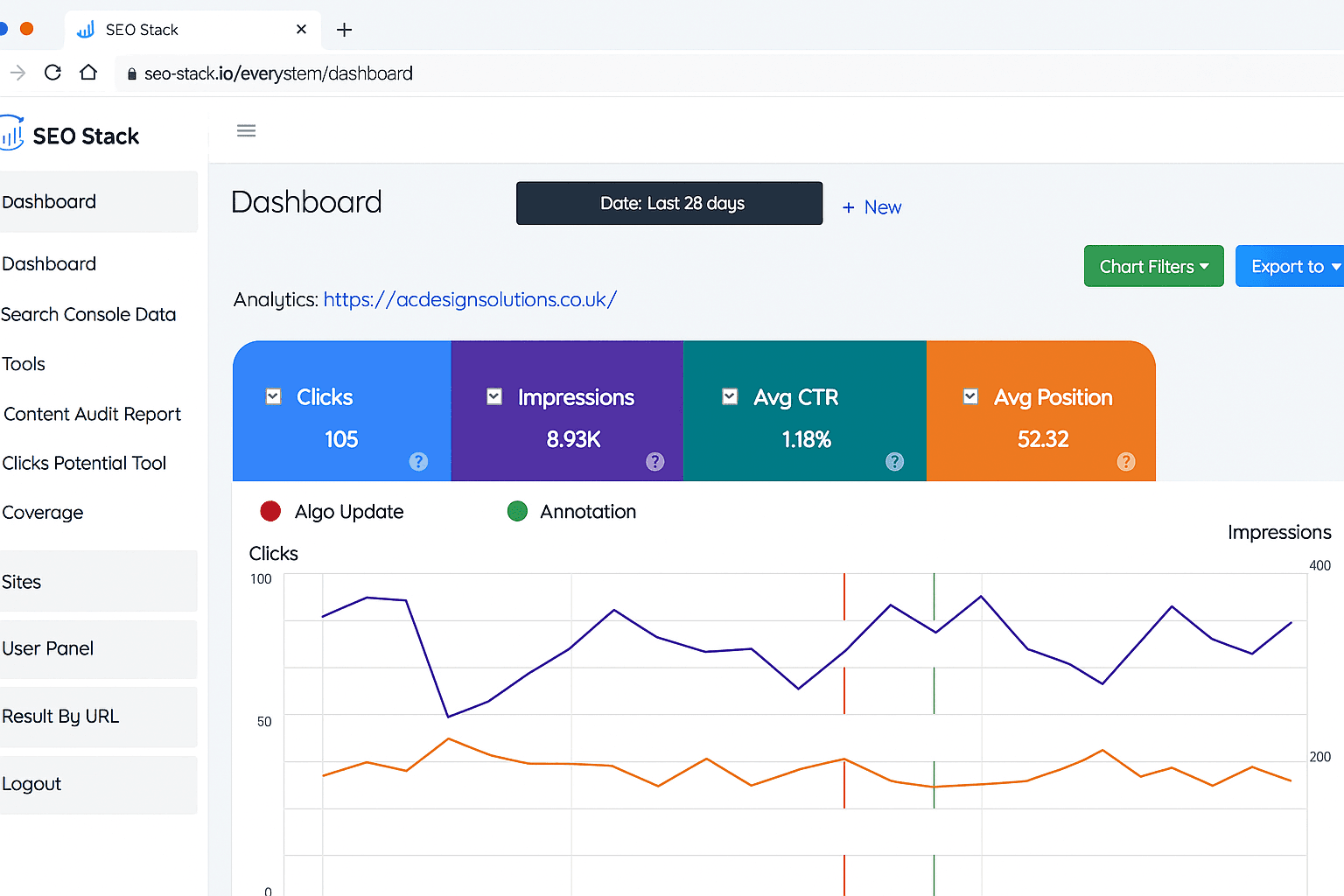Image resolution: width=1344 pixels, height=896 pixels.
Task: Uncheck the Impressions metric checkbox
Action: point(493,396)
